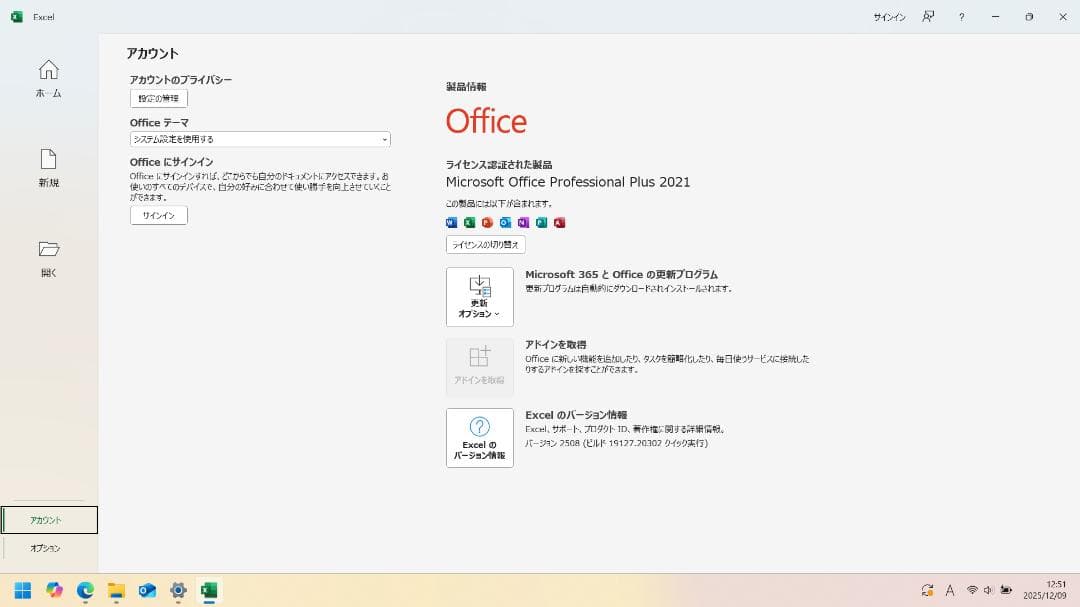The width and height of the screenshot is (1080, 607).
Task: Open the 更新オプション dropdown menu
Action: point(480,297)
